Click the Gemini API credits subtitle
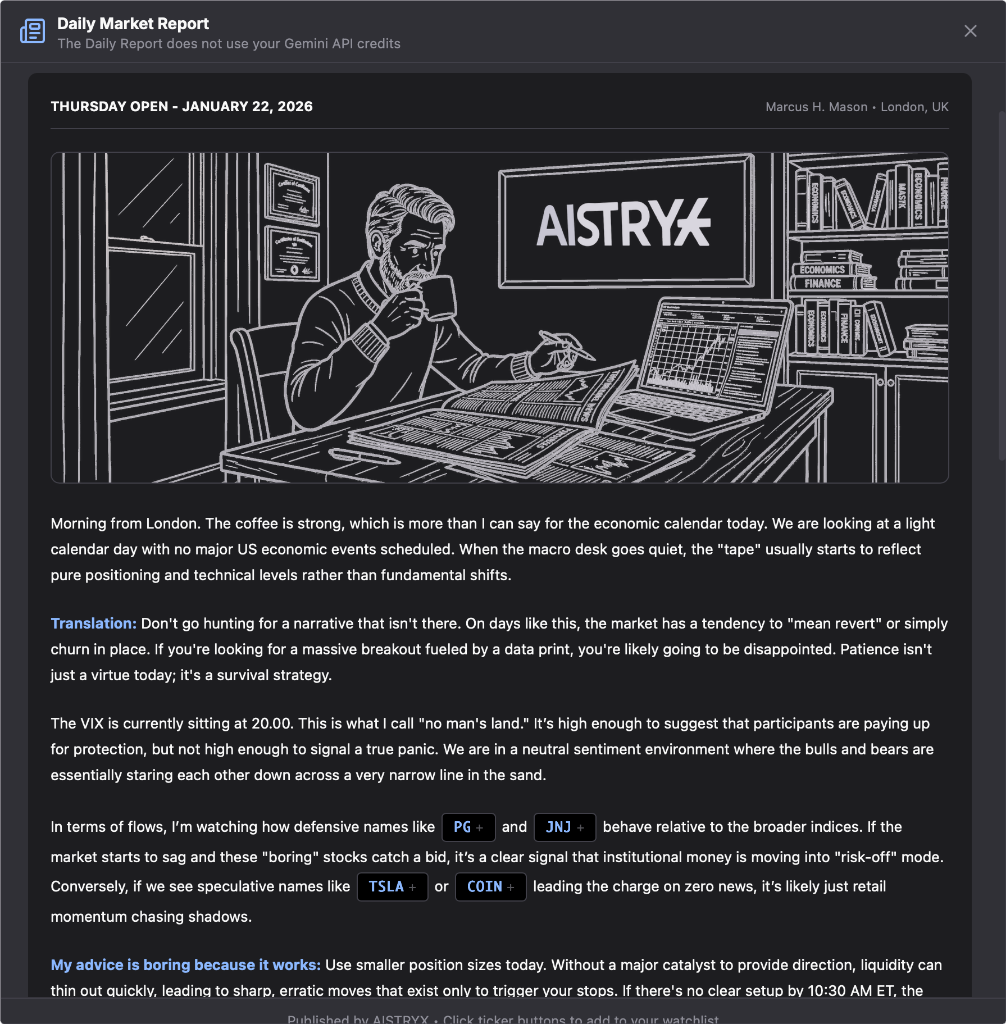This screenshot has height=1024, width=1006. [229, 44]
